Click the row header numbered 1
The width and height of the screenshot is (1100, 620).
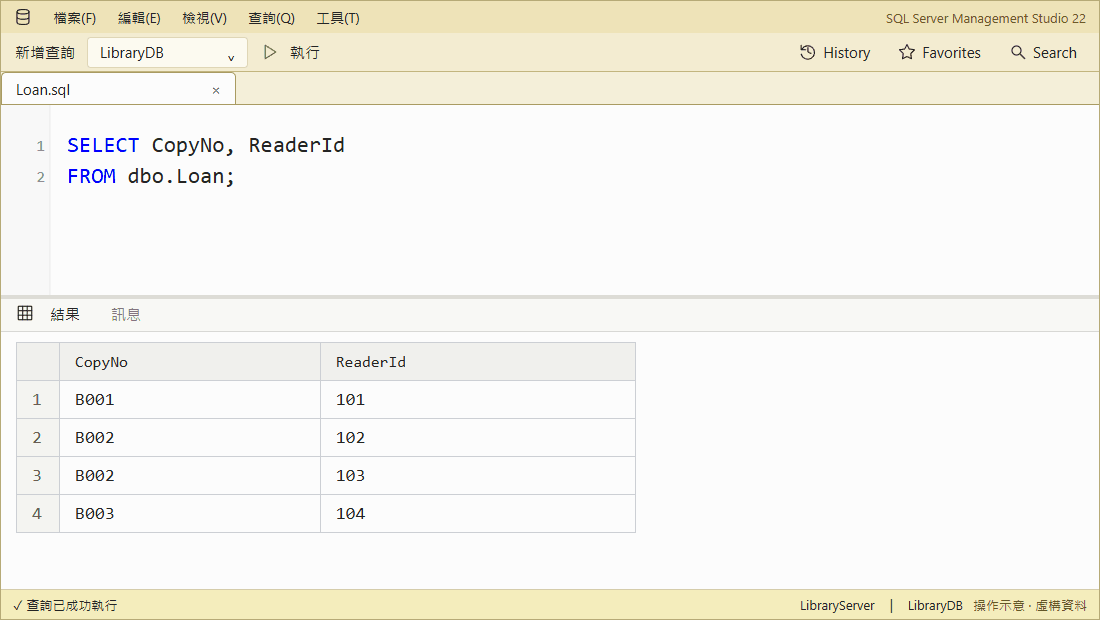(38, 400)
